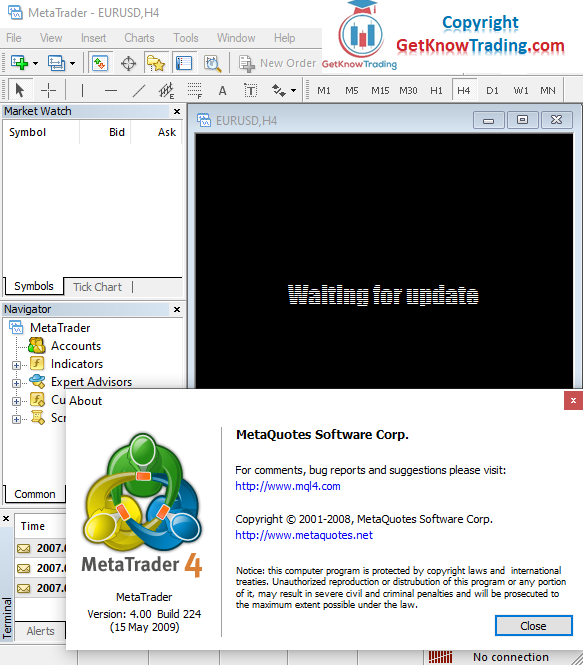
Task: Close the About dialog with red X
Action: coord(573,400)
